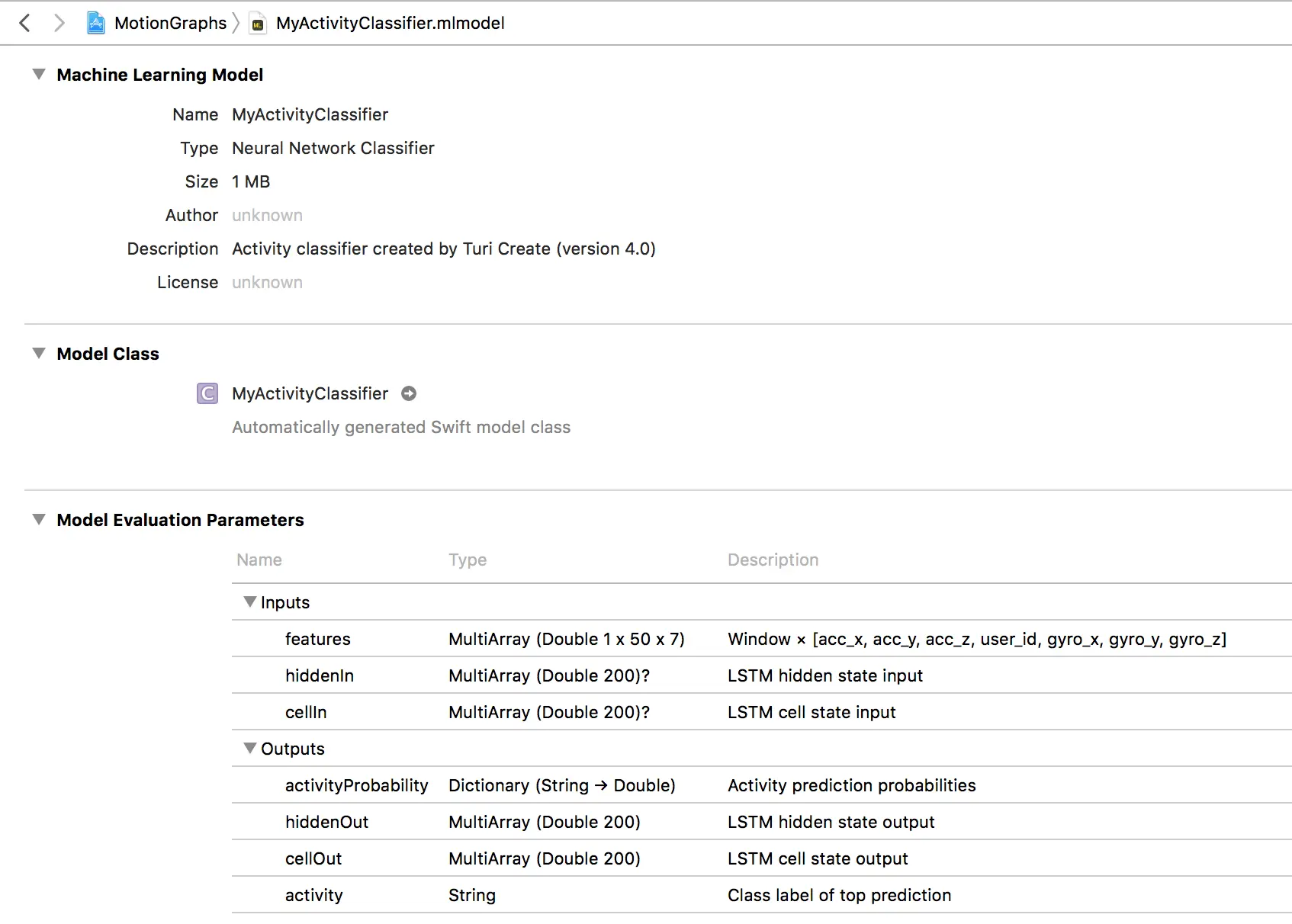Select the cellIn input row
Image resolution: width=1292 pixels, height=924 pixels.
pos(306,712)
